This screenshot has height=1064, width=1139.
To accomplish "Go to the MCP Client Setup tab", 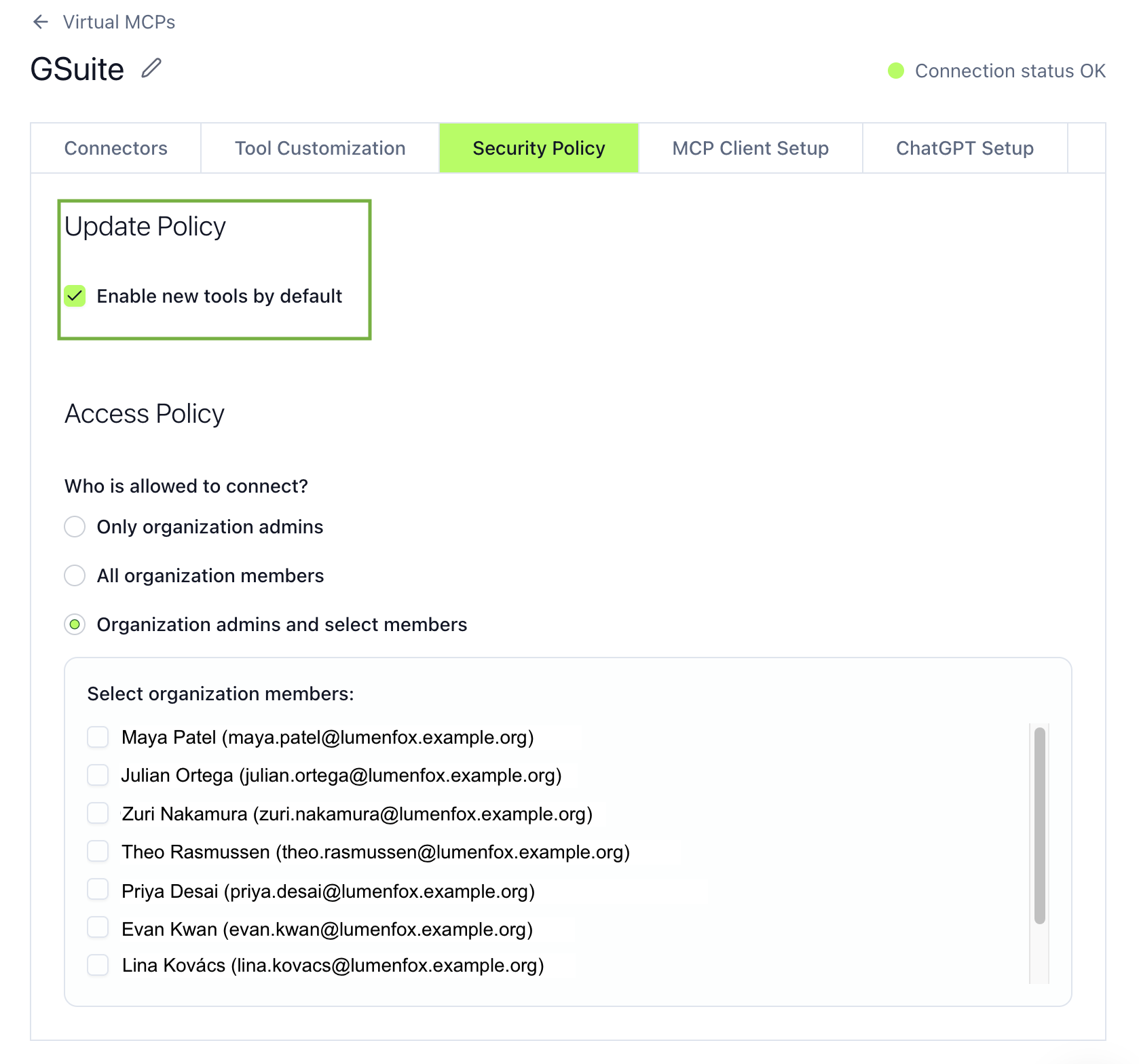I will pyautogui.click(x=751, y=148).
